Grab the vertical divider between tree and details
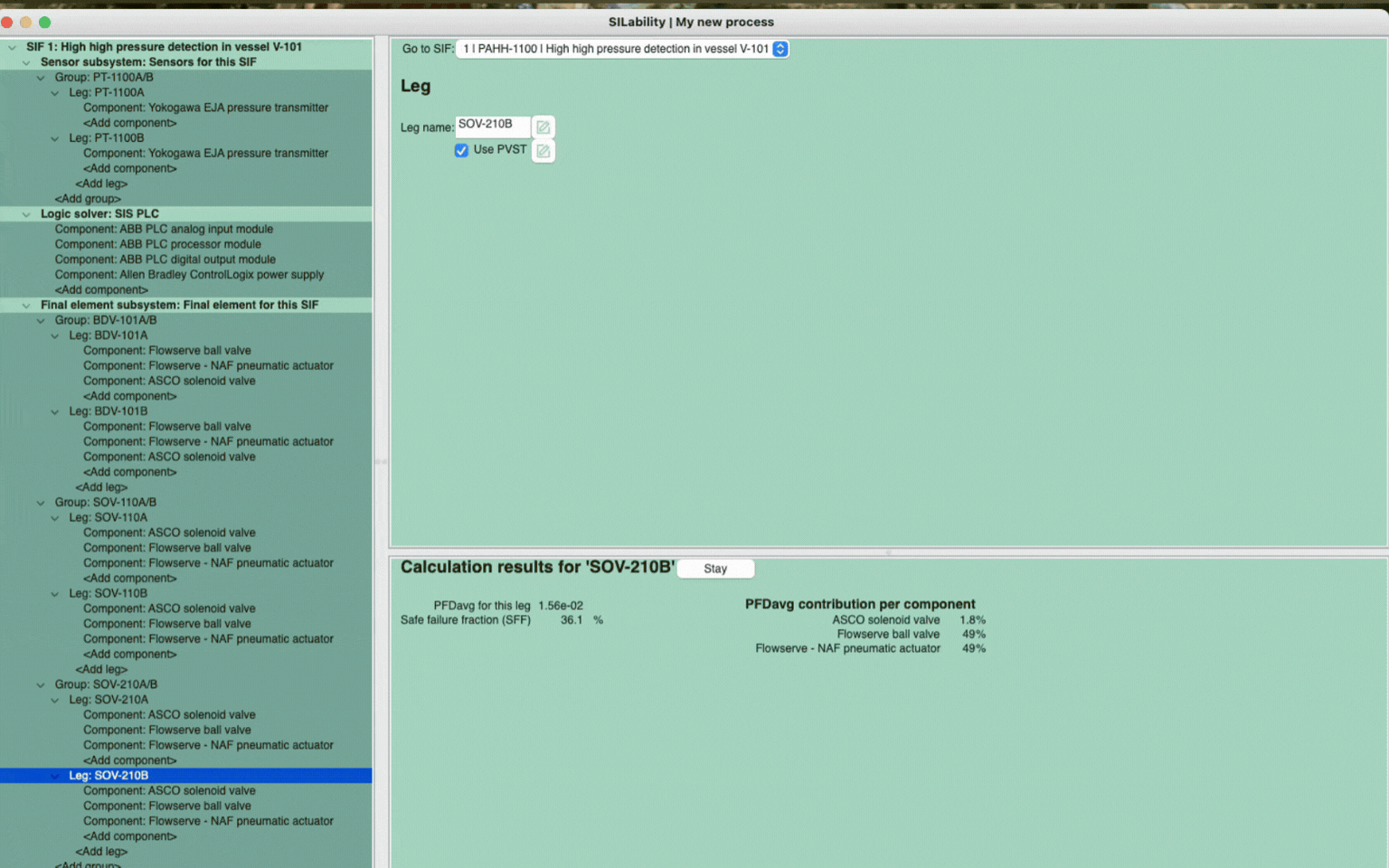The image size is (1389, 868). click(381, 461)
